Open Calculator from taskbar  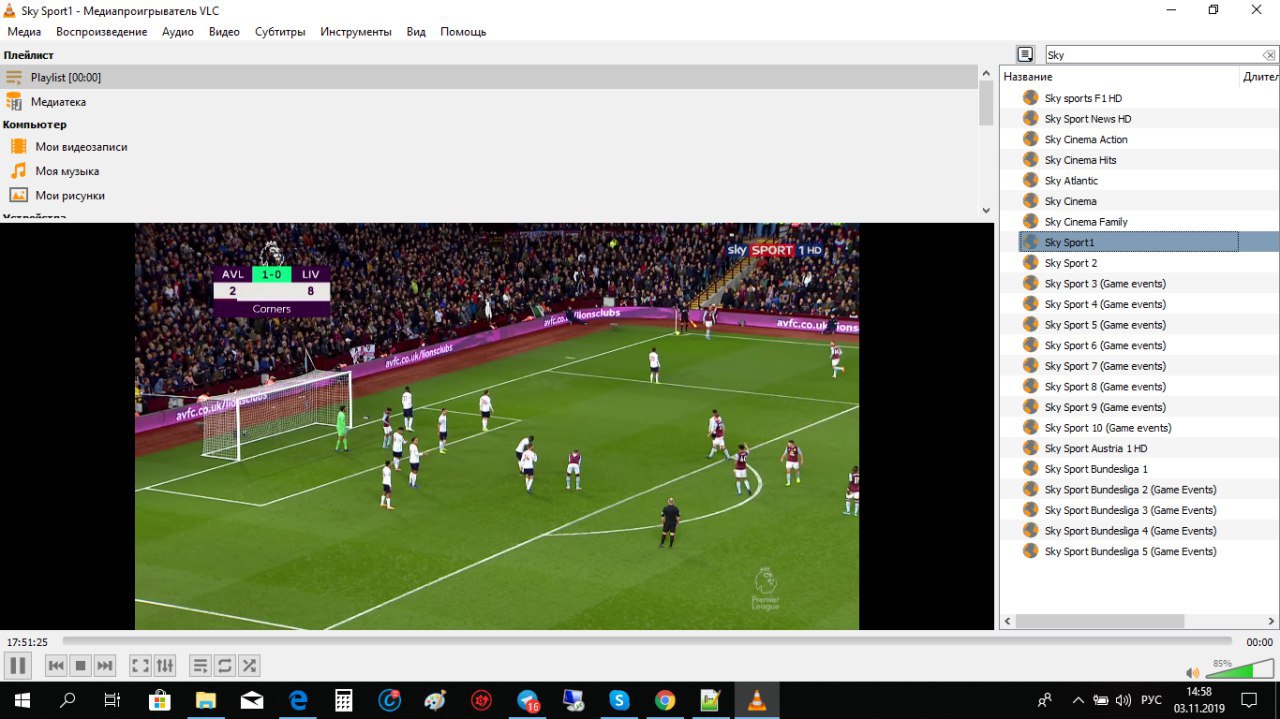tap(344, 700)
